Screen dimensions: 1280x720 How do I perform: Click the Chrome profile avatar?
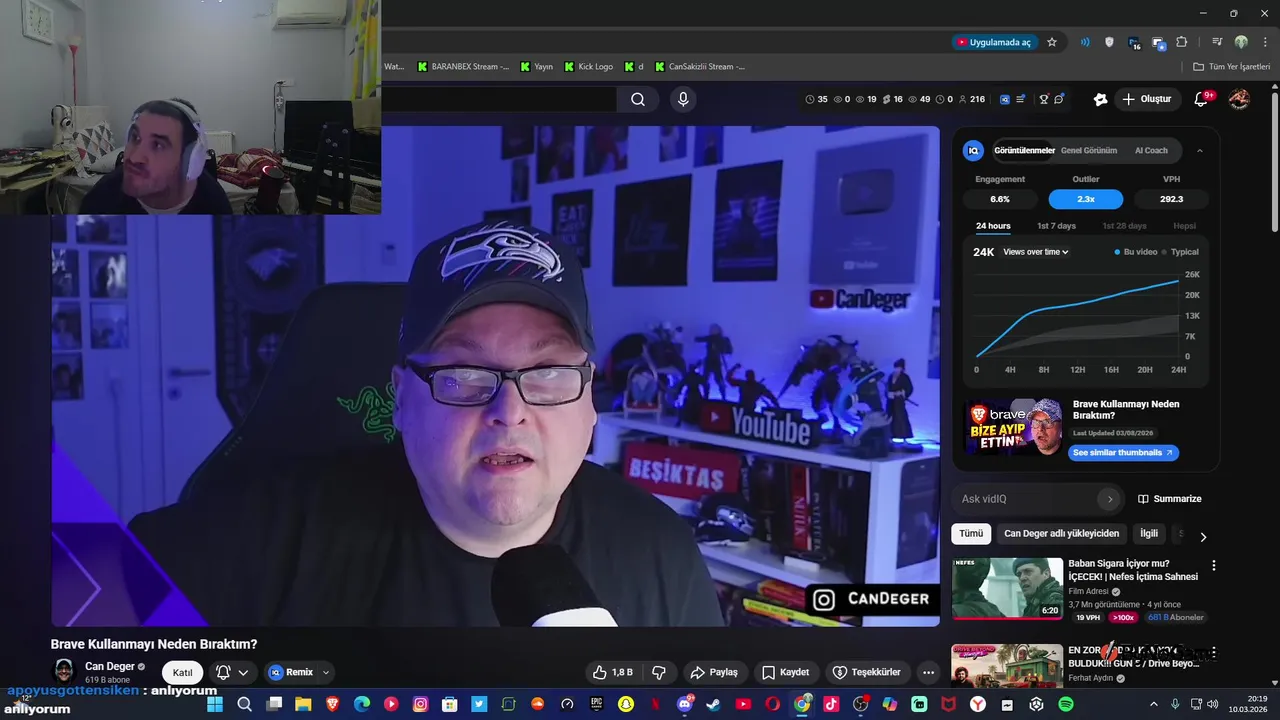(1241, 42)
